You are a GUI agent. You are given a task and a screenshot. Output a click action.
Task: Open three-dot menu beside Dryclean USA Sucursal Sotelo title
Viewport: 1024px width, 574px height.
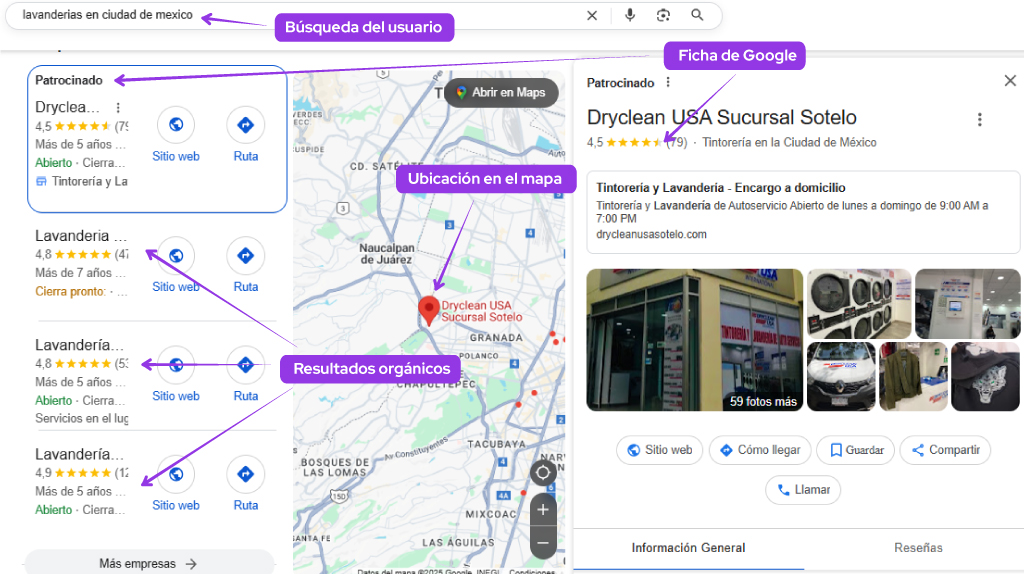(979, 120)
